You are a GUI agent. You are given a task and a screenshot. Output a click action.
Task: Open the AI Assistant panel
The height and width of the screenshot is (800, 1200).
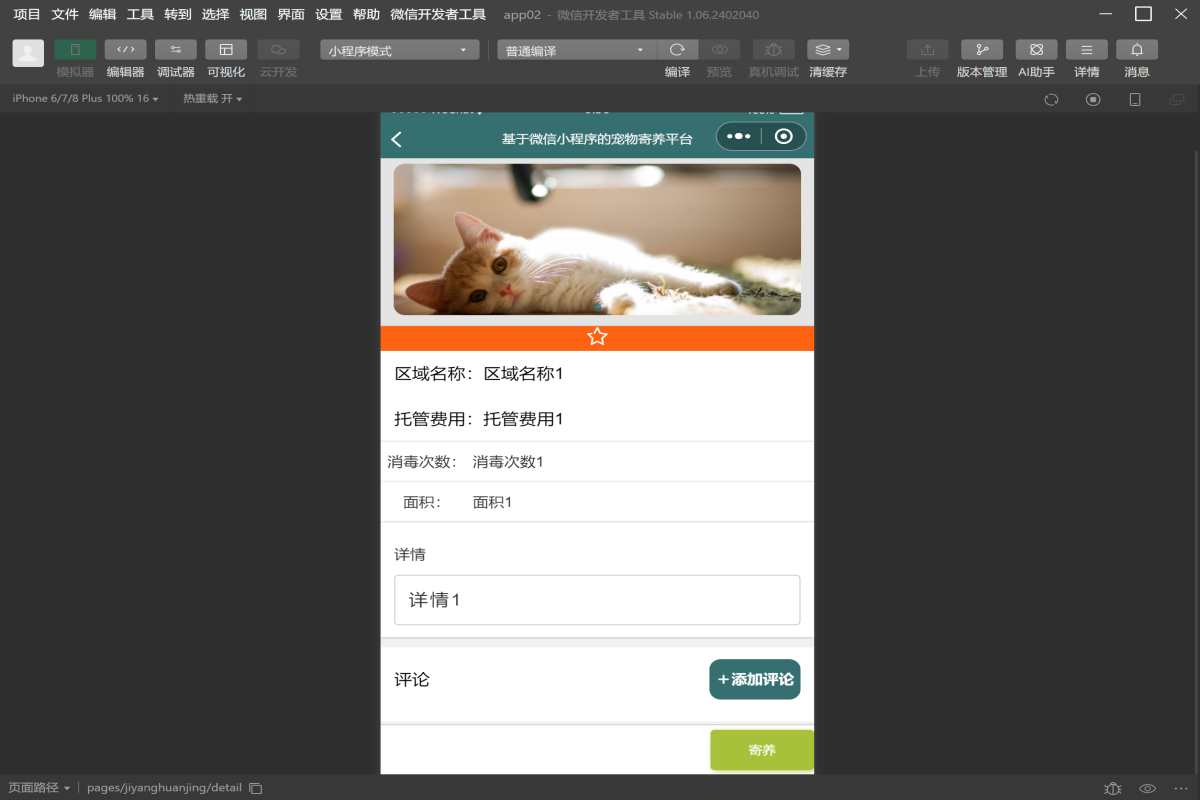[x=1036, y=50]
